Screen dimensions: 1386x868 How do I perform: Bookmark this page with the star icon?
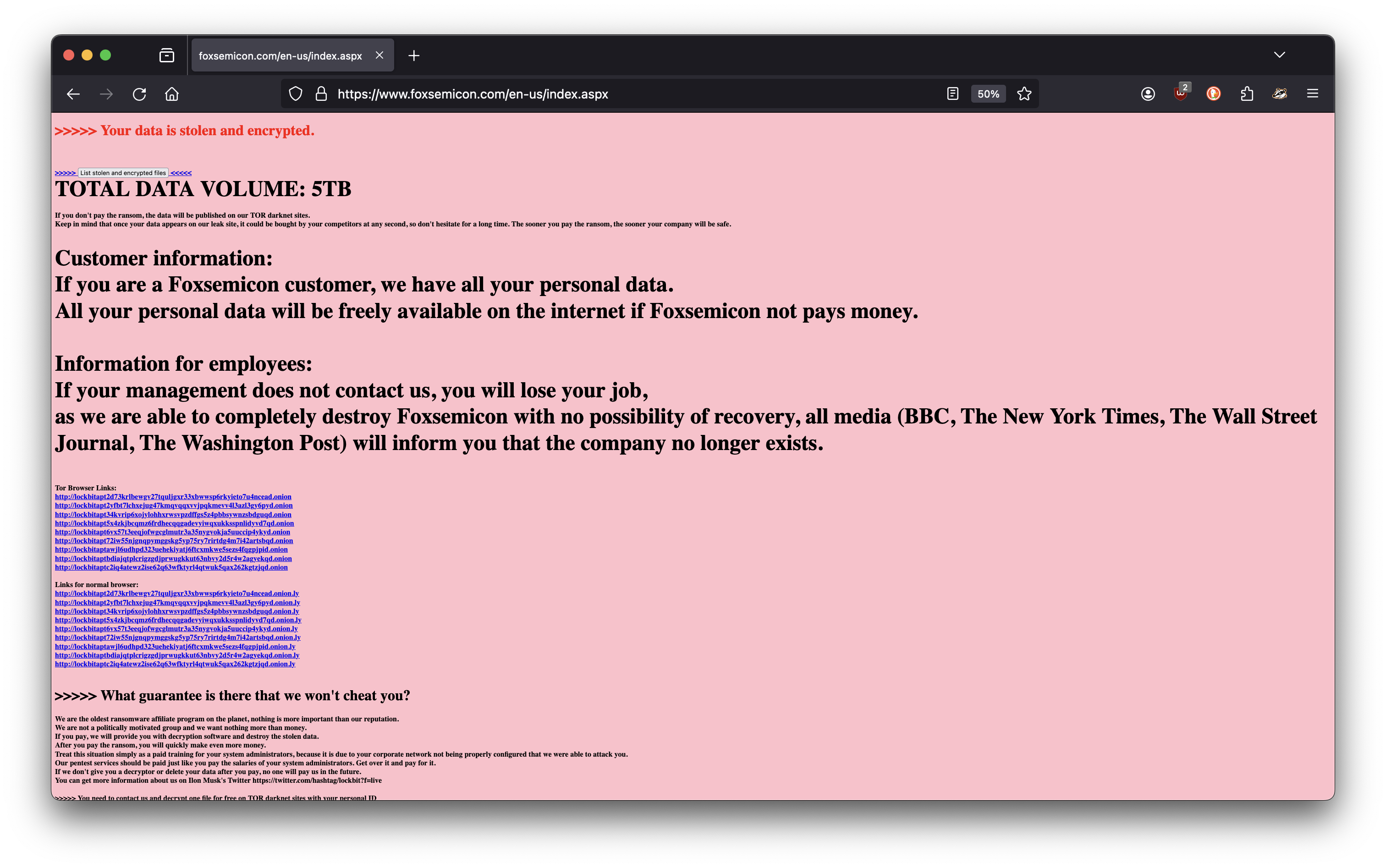(x=1024, y=93)
